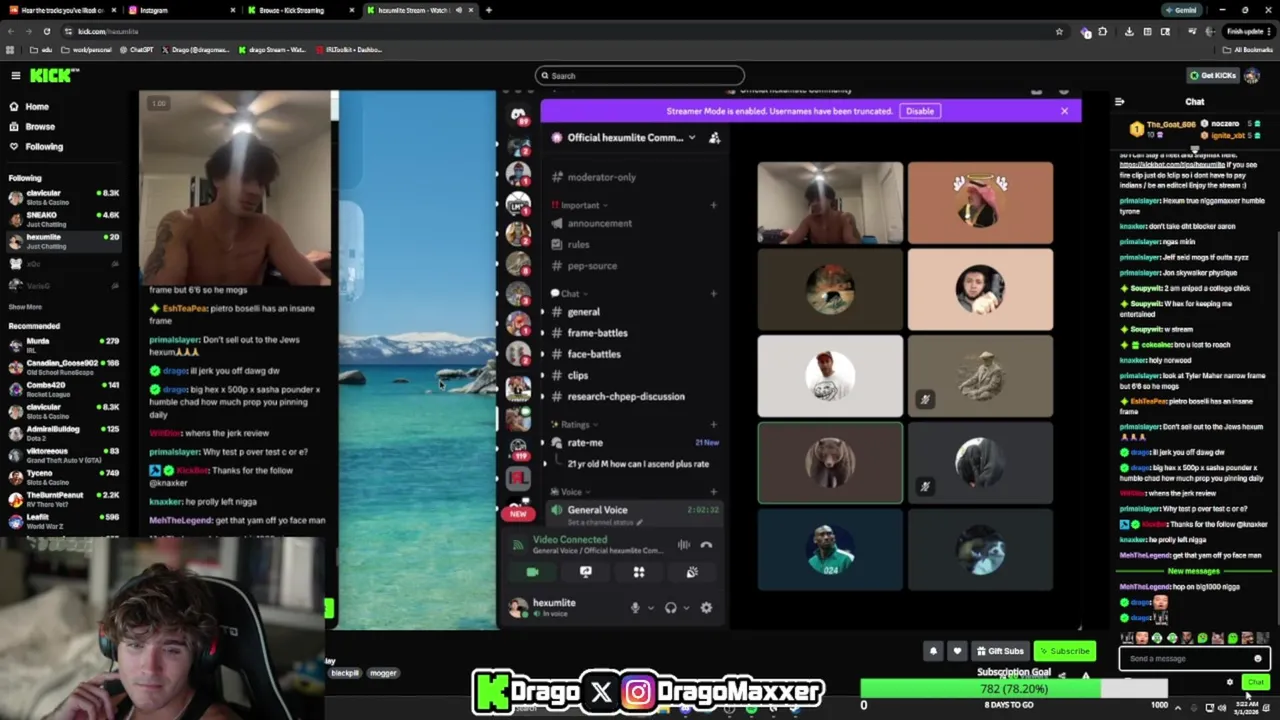This screenshot has height=720, width=1280.
Task: Add a channel to the Chat category
Action: point(713,293)
